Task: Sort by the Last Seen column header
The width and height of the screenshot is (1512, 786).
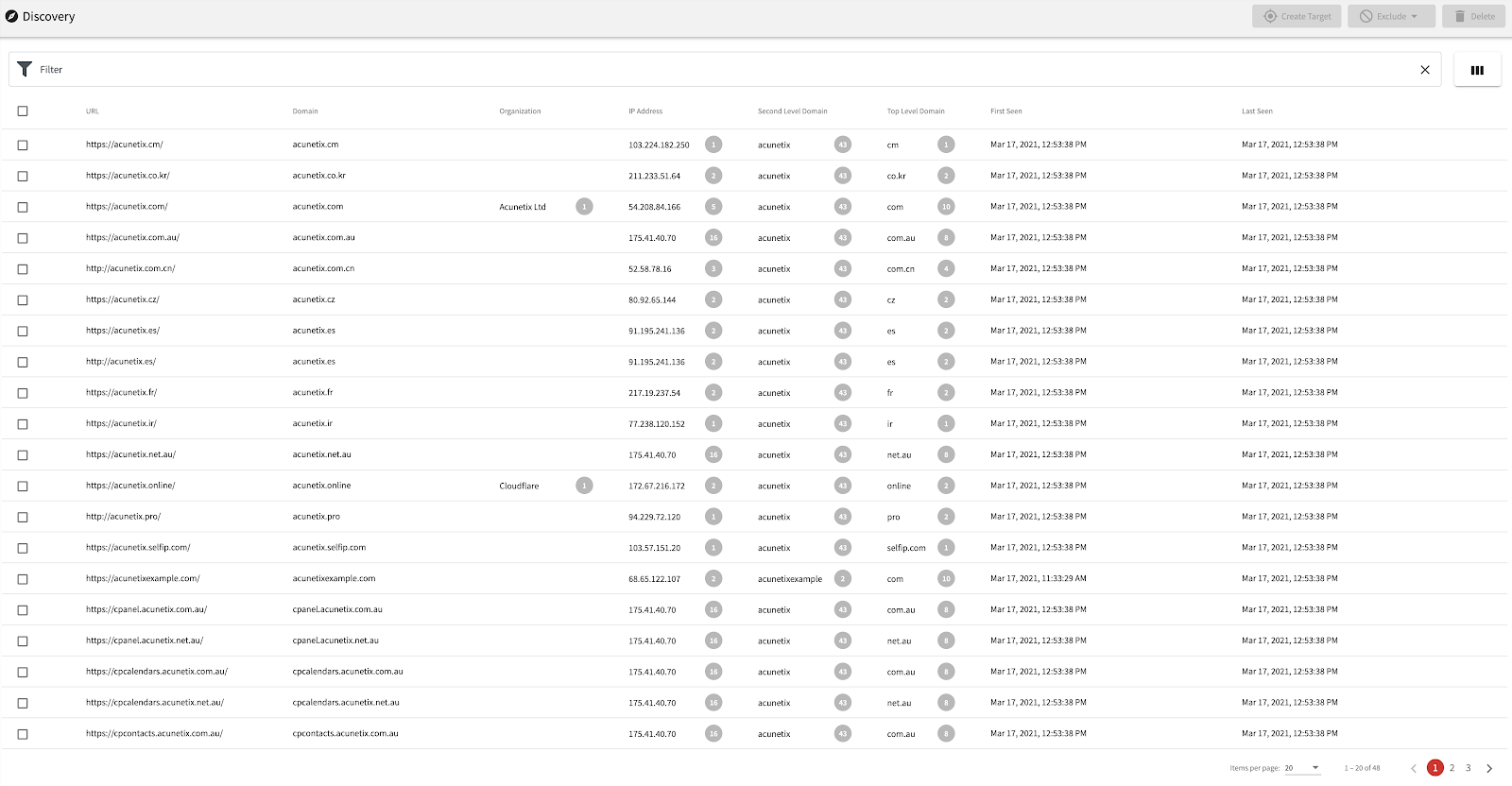Action: 1257,111
